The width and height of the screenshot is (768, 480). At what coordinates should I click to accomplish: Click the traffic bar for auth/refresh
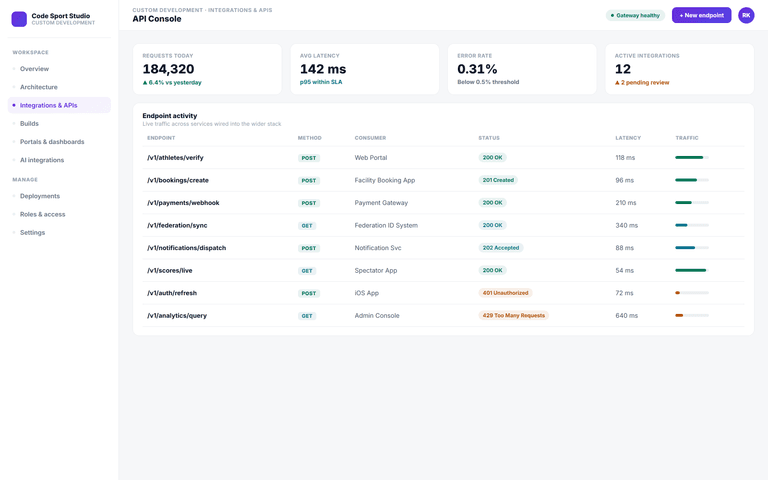tap(692, 293)
